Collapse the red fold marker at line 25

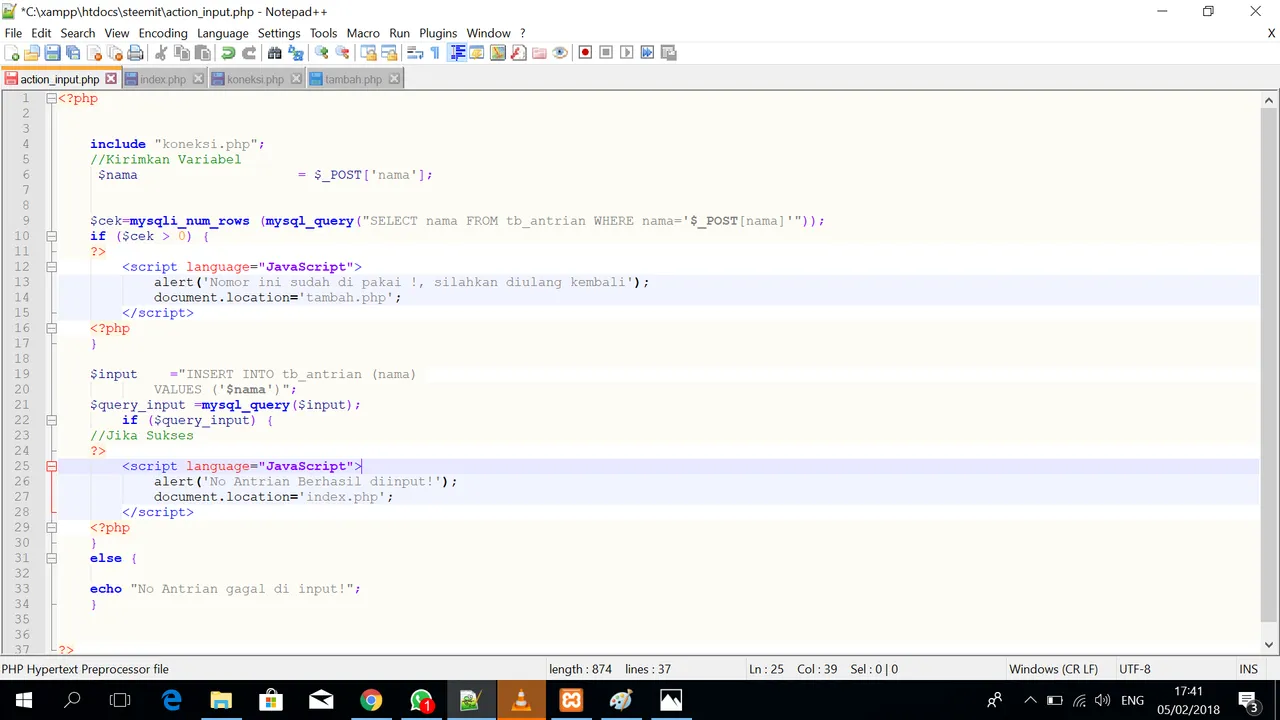pos(51,467)
